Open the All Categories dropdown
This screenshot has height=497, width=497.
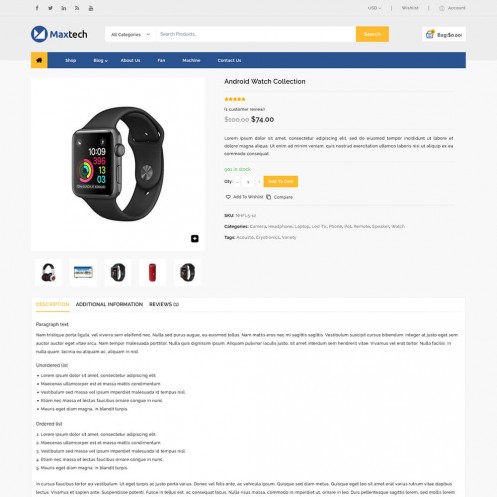[130, 34]
